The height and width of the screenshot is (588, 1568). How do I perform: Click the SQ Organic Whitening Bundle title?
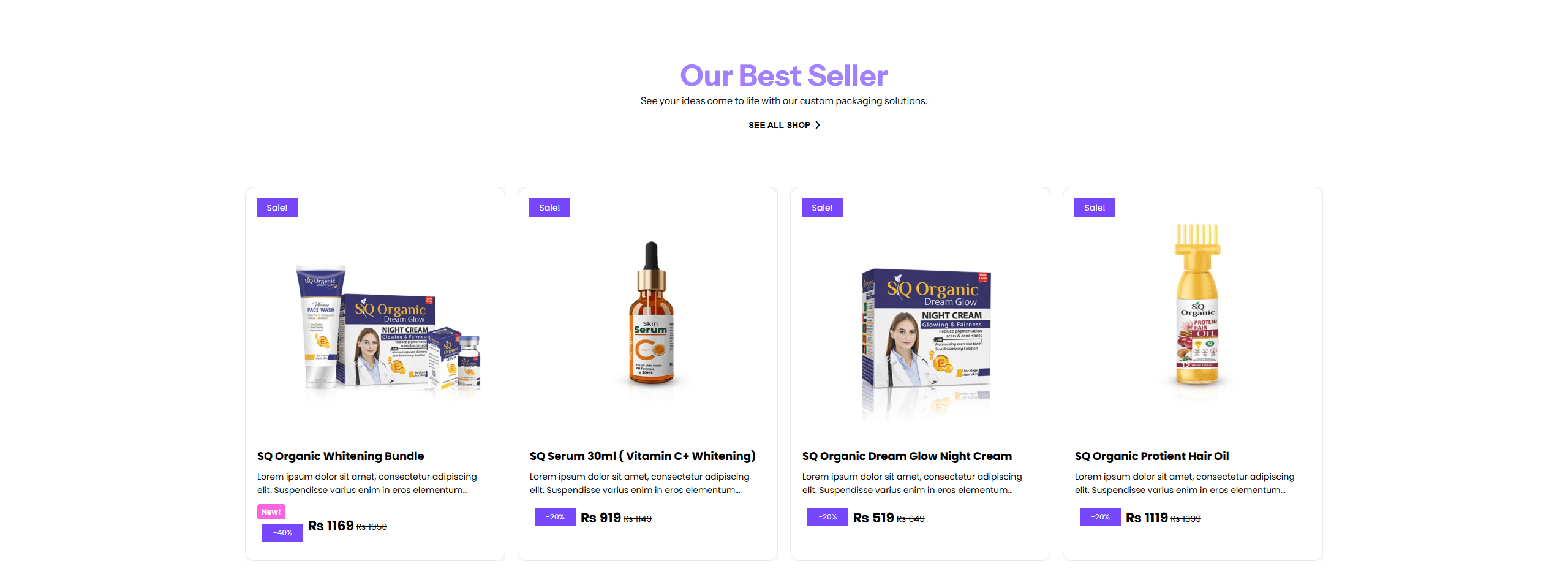pos(341,456)
